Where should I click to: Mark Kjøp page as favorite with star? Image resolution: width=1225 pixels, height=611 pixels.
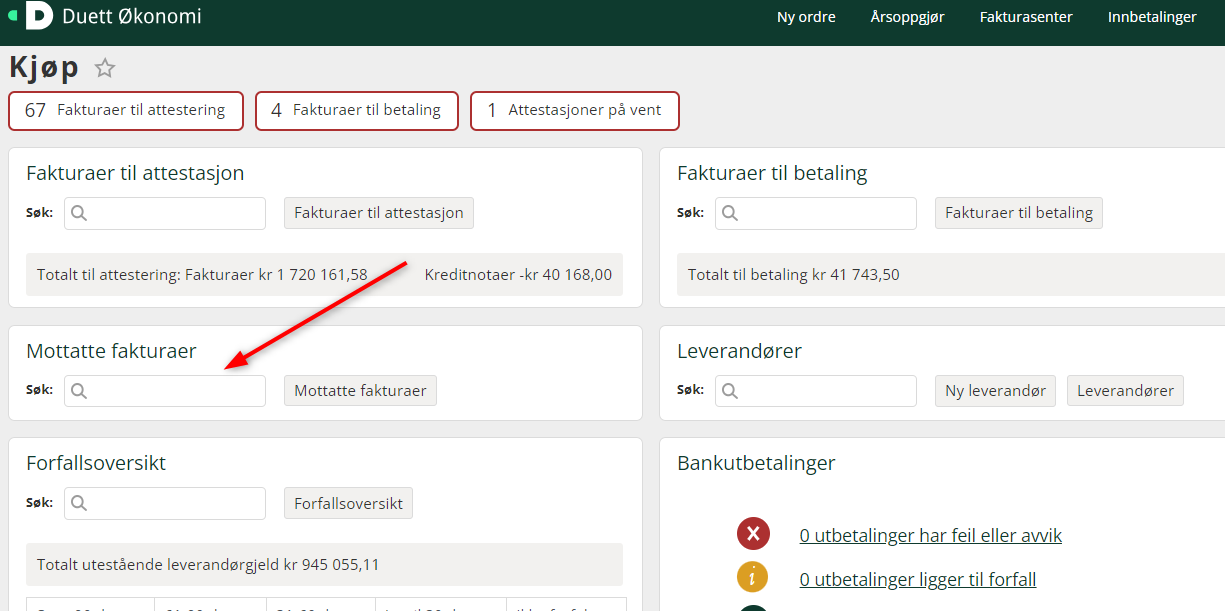(x=105, y=68)
